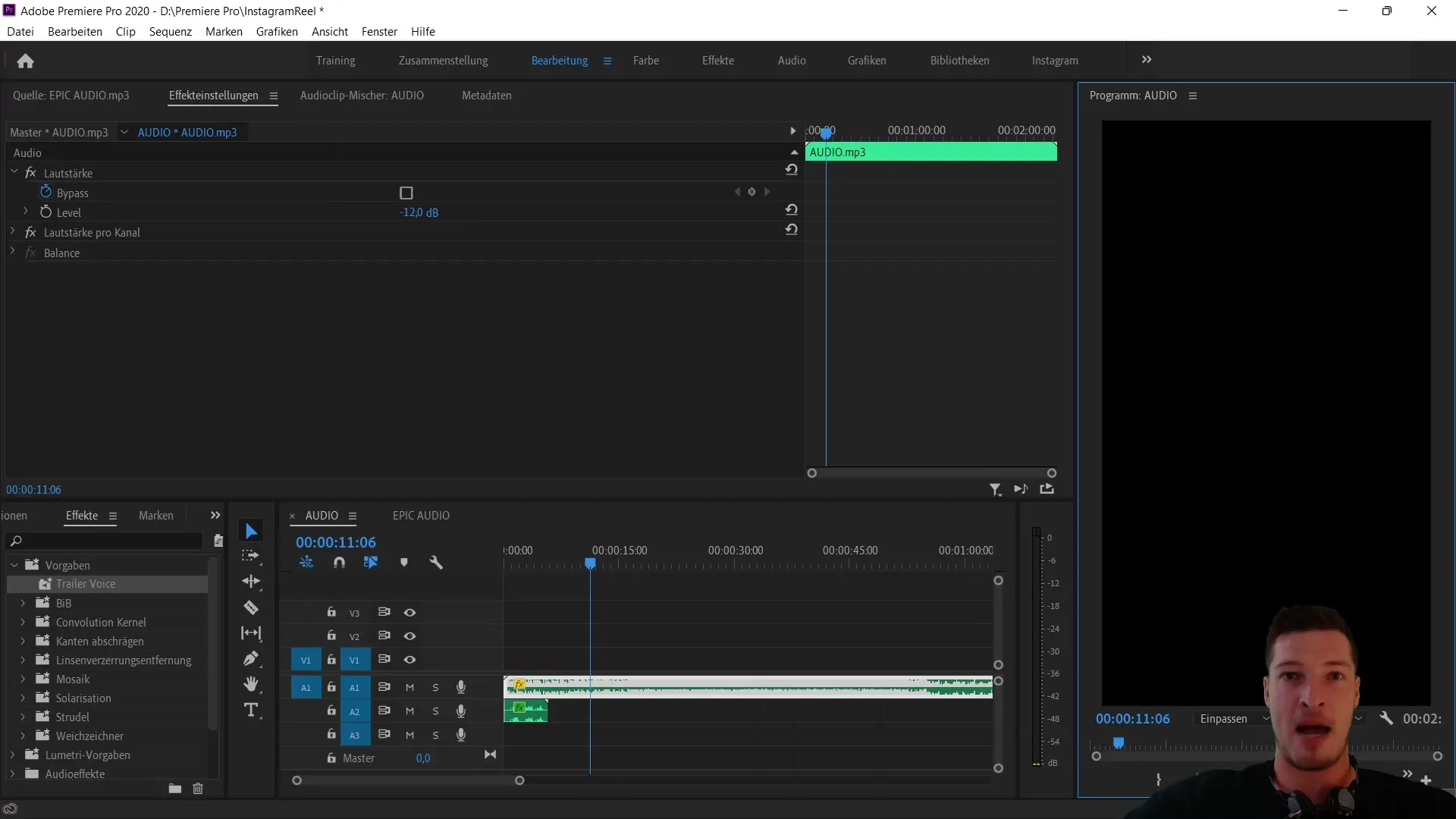
Task: Select the Type tool
Action: pyautogui.click(x=251, y=711)
